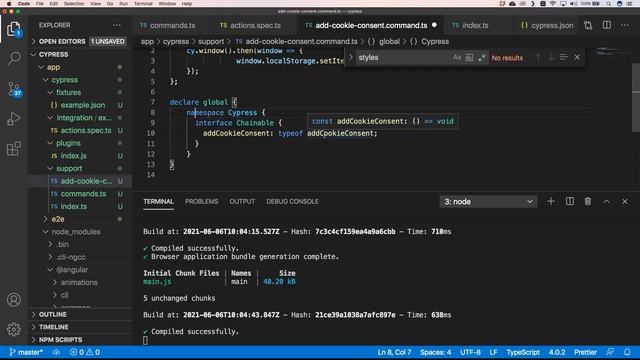640x360 pixels.
Task: Change indentation via Spaces: 4
Action: (x=436, y=352)
